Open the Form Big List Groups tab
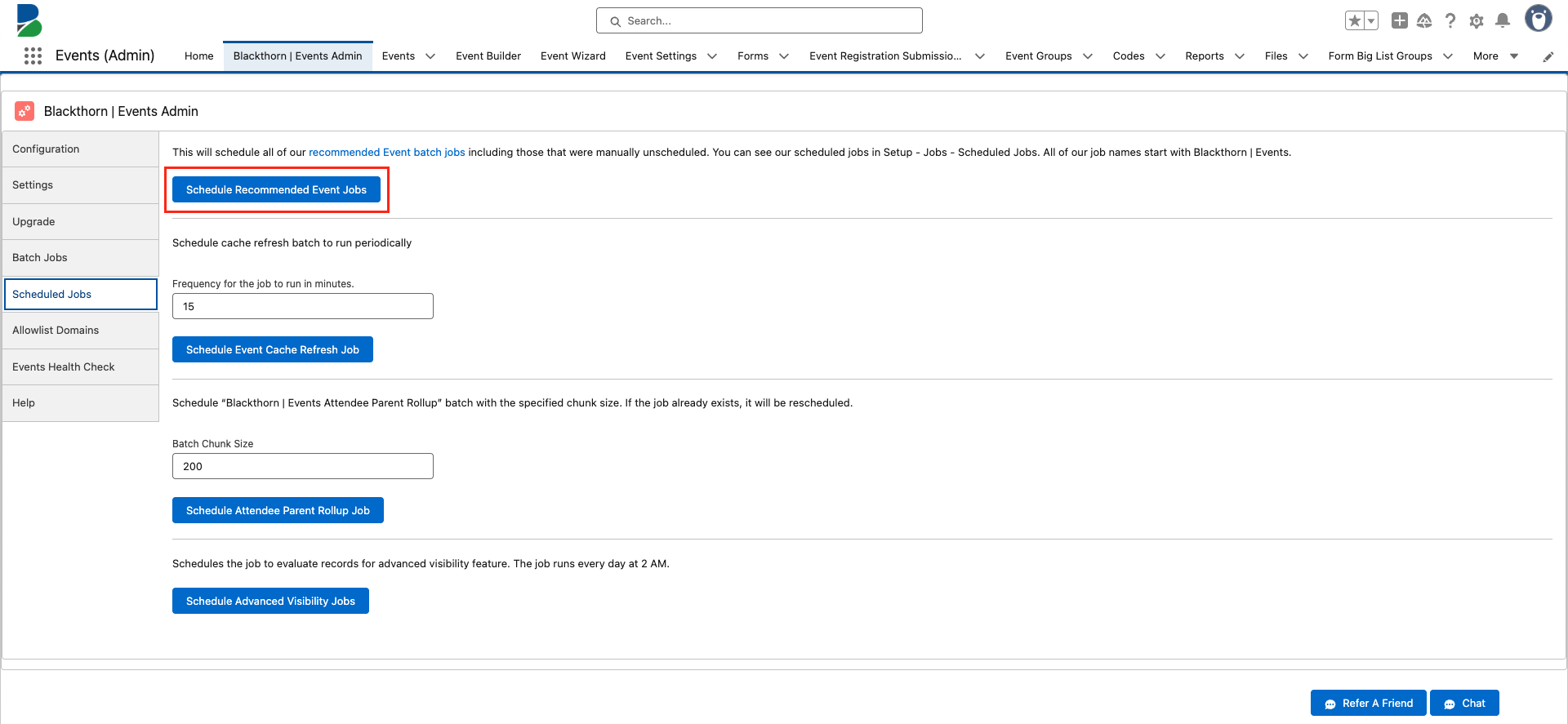Viewport: 1568px width, 724px height. 1380,56
